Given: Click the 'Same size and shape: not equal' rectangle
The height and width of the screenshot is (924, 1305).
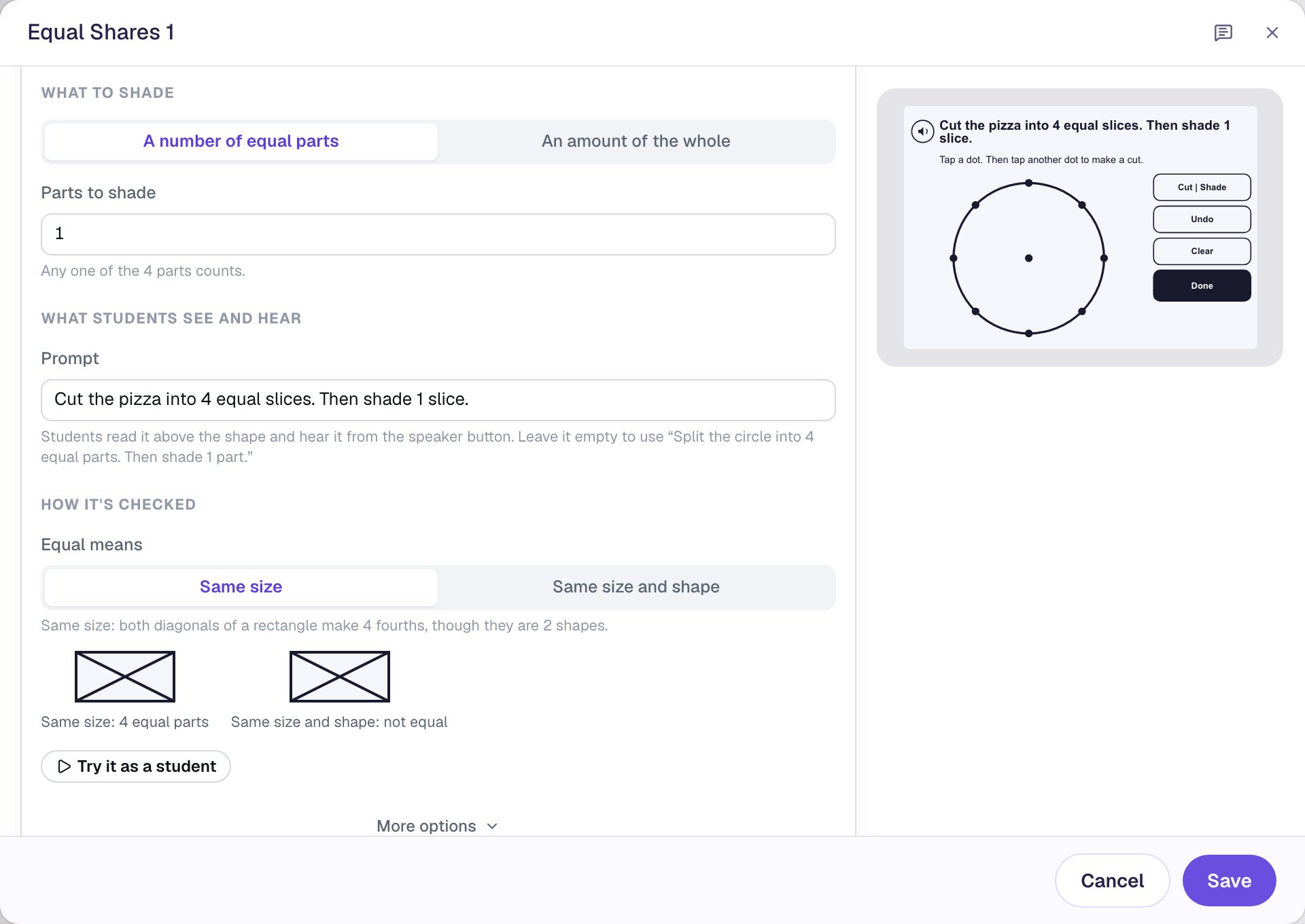Looking at the screenshot, I should coord(340,677).
